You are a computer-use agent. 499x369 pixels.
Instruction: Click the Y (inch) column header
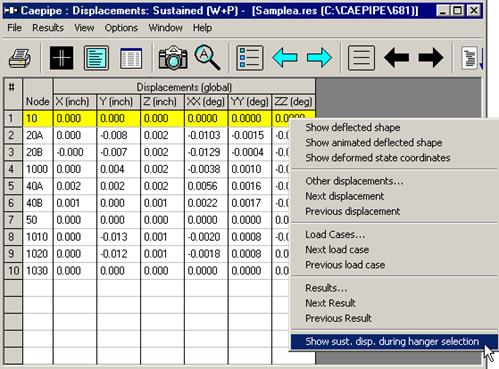pos(116,102)
